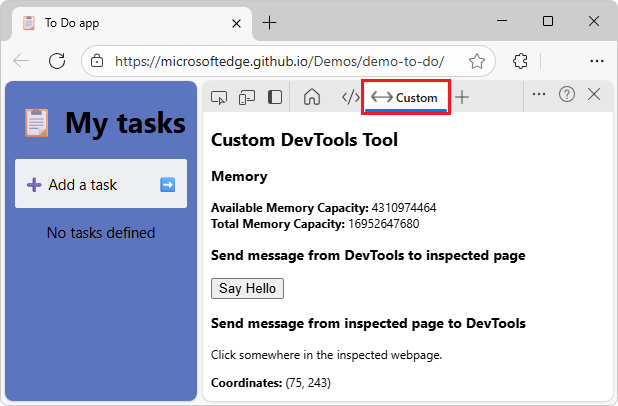This screenshot has height=406, width=618.
Task: Open DevTools Customize and control menu
Action: (538, 94)
